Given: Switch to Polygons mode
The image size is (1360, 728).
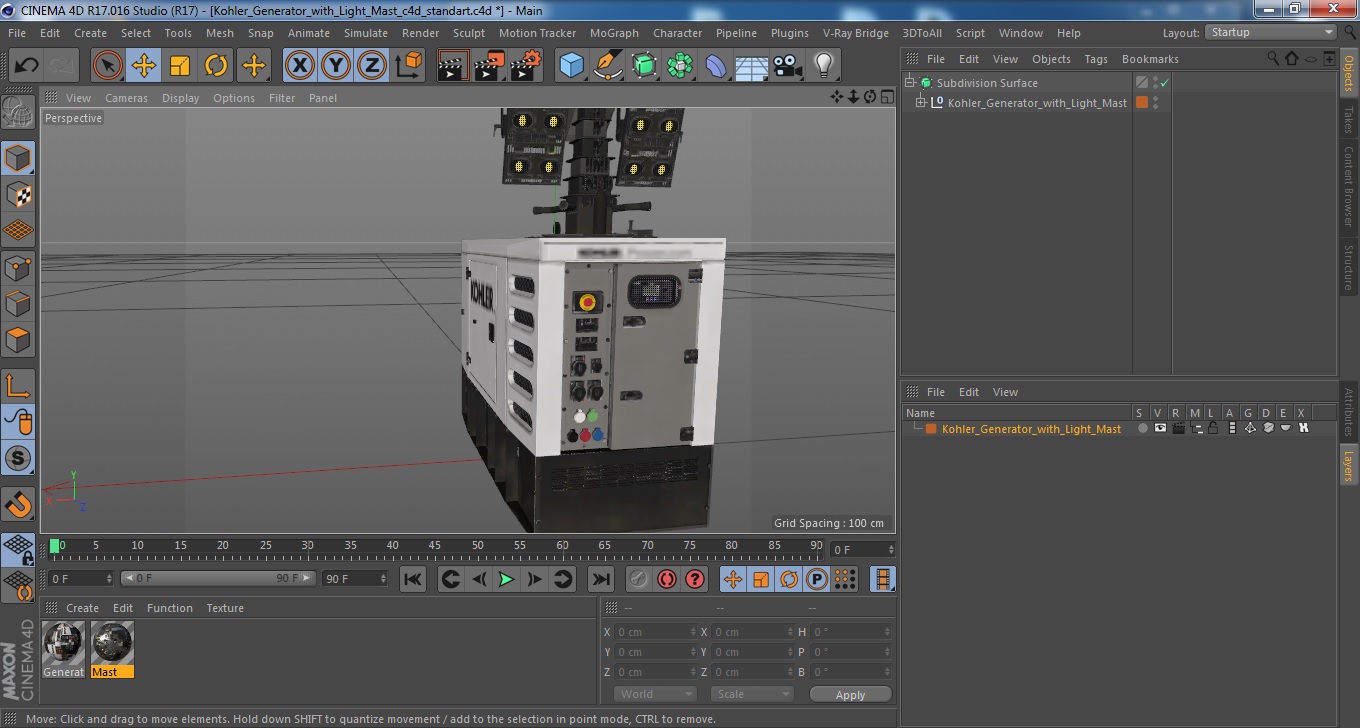Looking at the screenshot, I should click(18, 340).
